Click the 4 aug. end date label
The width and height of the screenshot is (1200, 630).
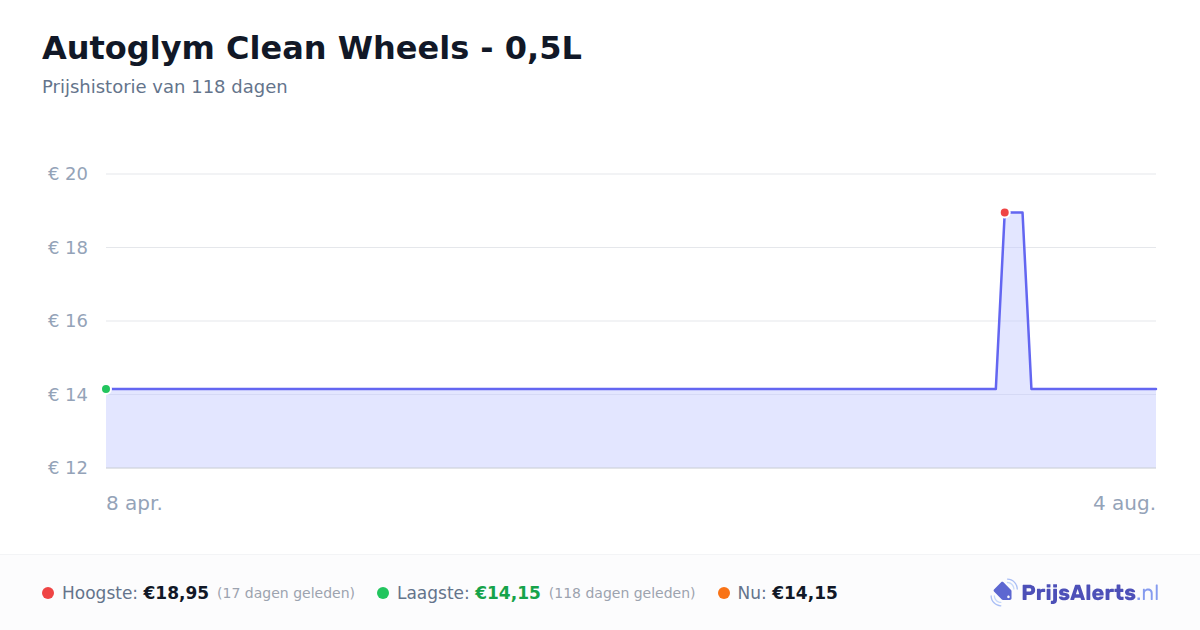(1124, 503)
